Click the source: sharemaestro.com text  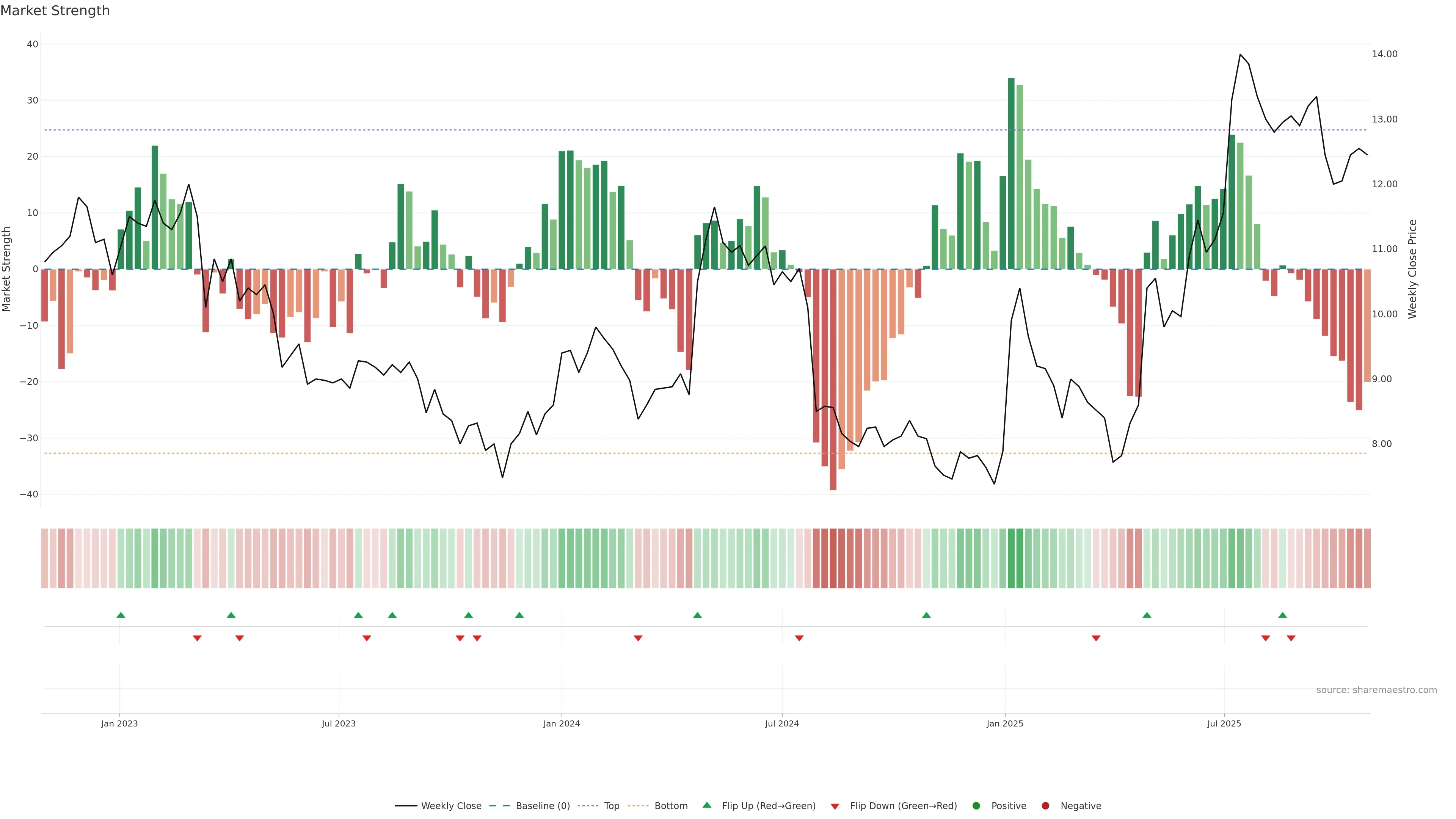click(x=1376, y=690)
